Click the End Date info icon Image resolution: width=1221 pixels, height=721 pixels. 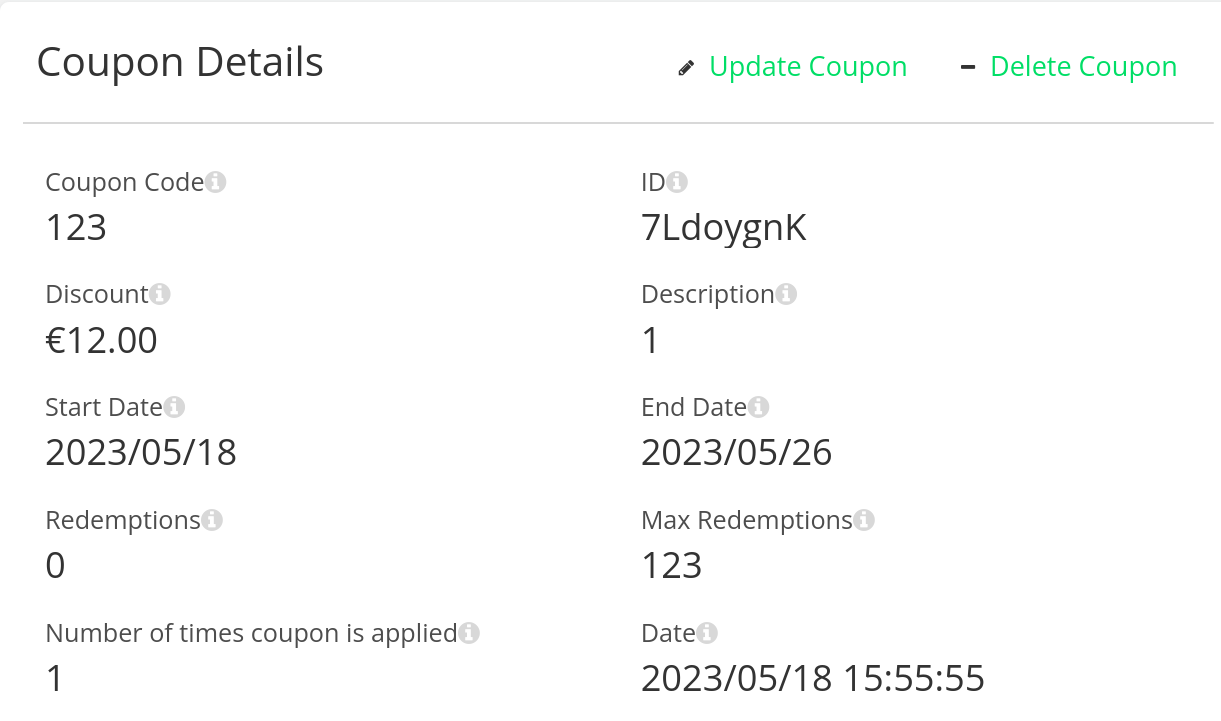[760, 407]
